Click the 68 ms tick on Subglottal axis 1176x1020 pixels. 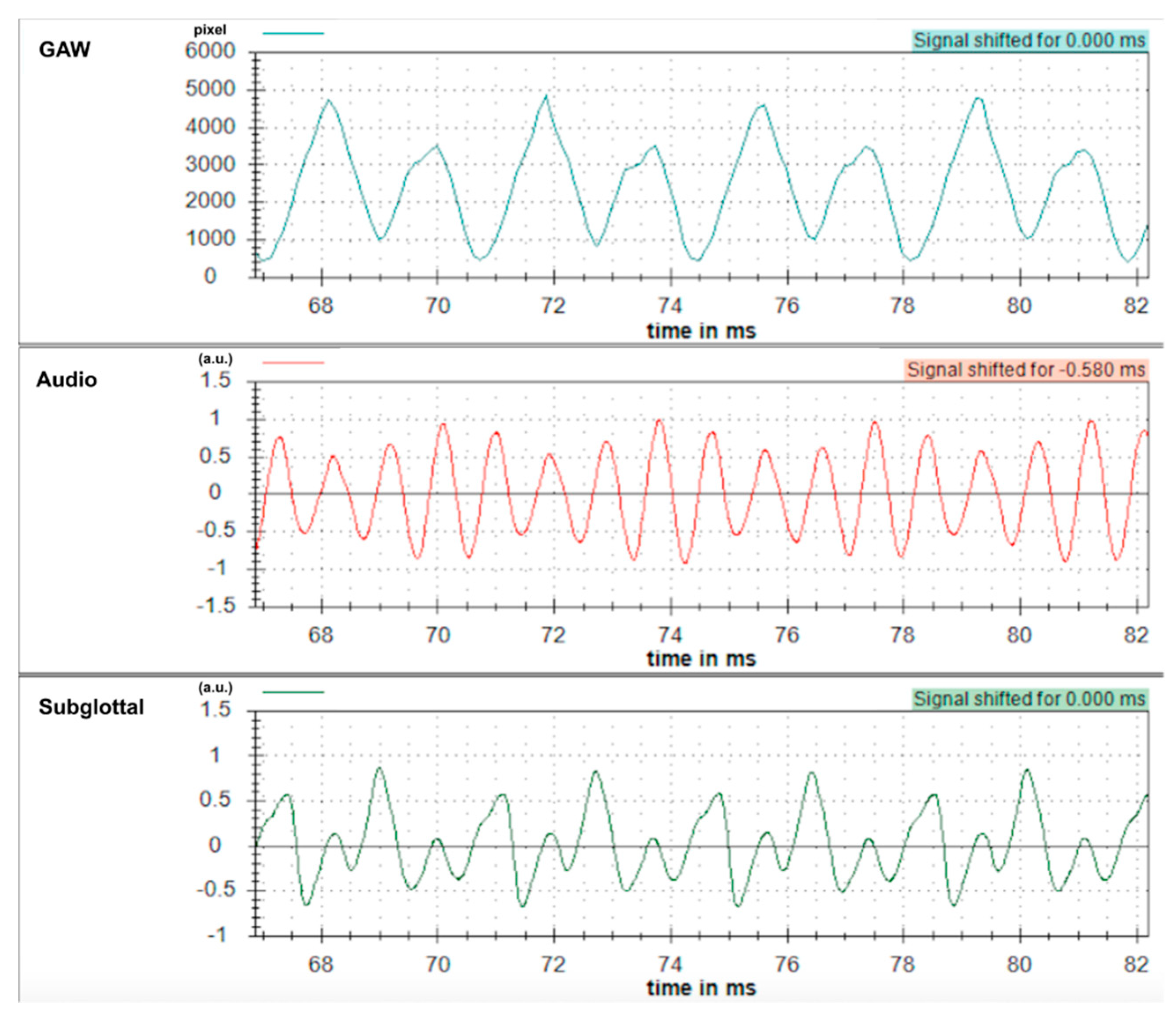(x=321, y=964)
